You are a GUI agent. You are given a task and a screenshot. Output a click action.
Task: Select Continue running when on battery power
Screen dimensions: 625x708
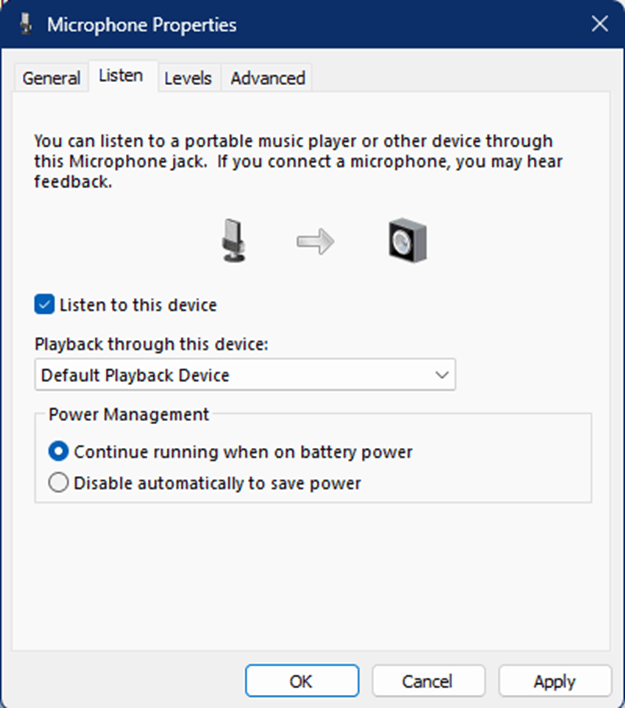(58, 452)
